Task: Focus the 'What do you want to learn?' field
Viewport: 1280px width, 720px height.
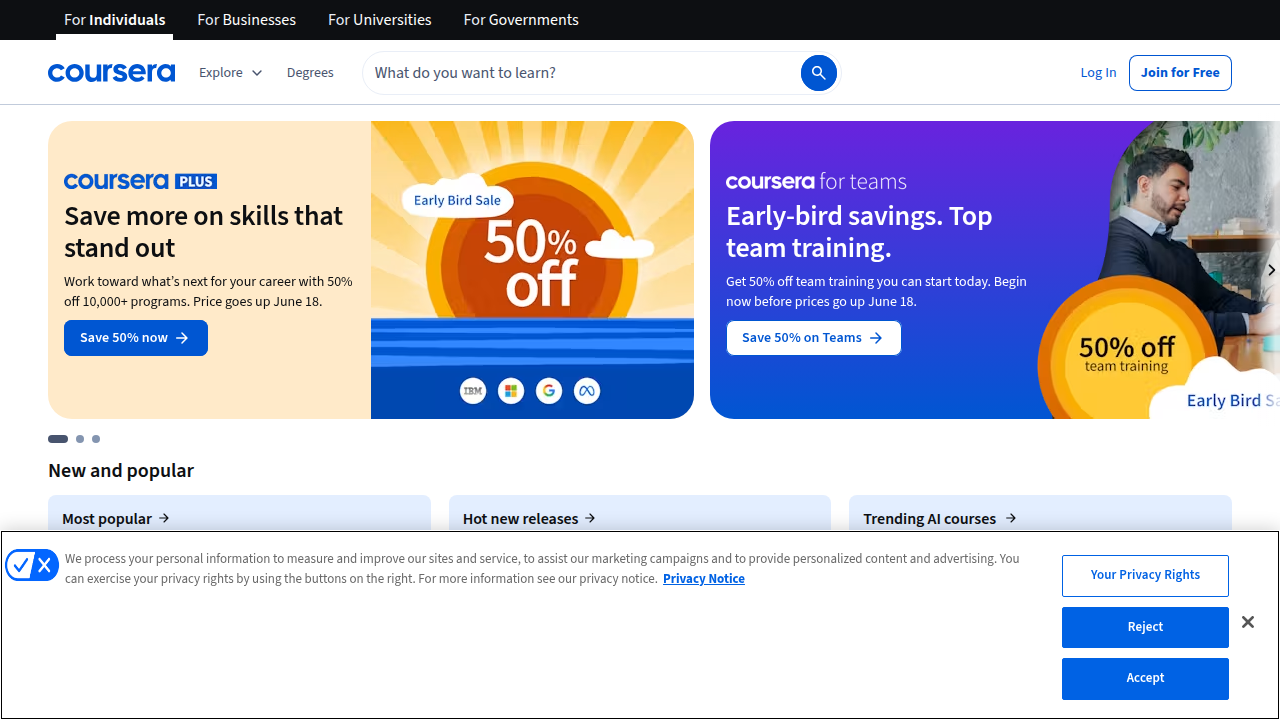Action: click(x=582, y=73)
